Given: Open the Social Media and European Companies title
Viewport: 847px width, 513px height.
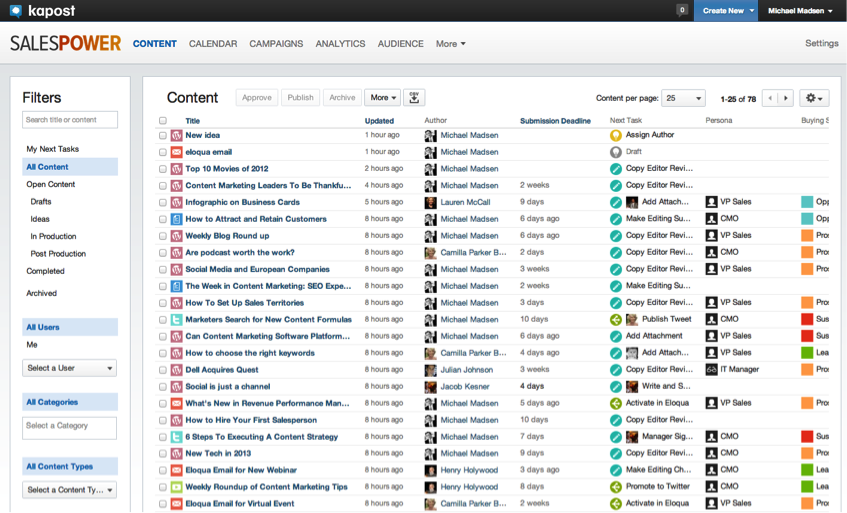Looking at the screenshot, I should point(257,269).
